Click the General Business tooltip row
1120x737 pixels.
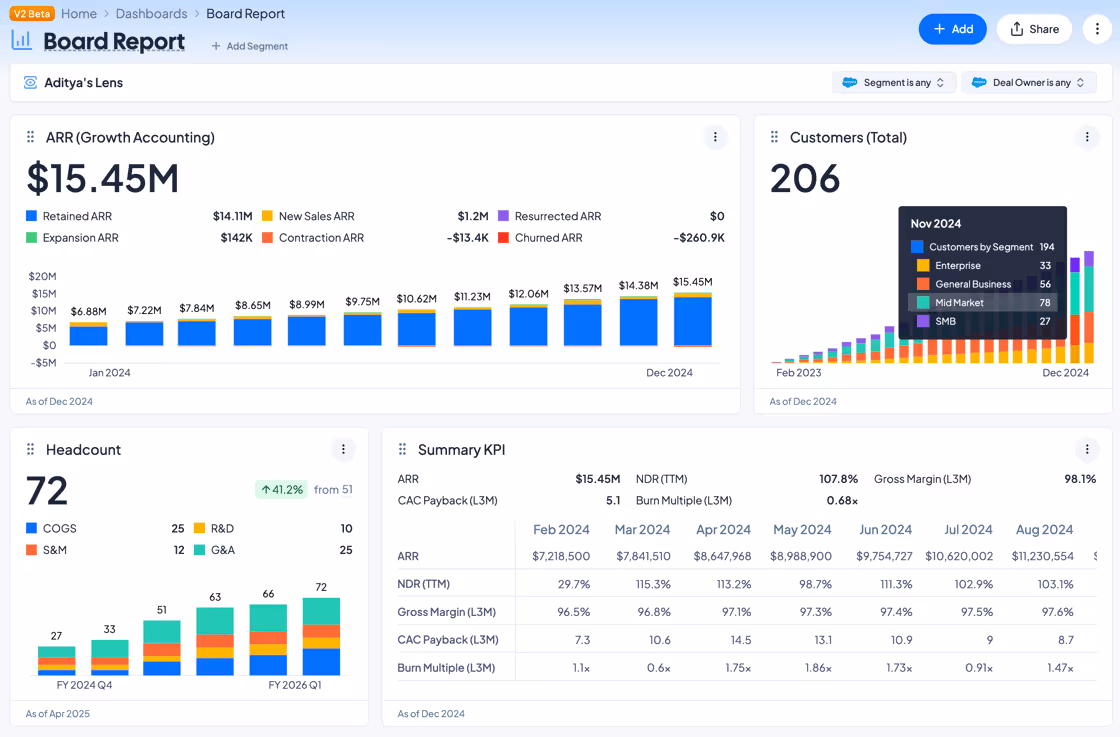982,284
